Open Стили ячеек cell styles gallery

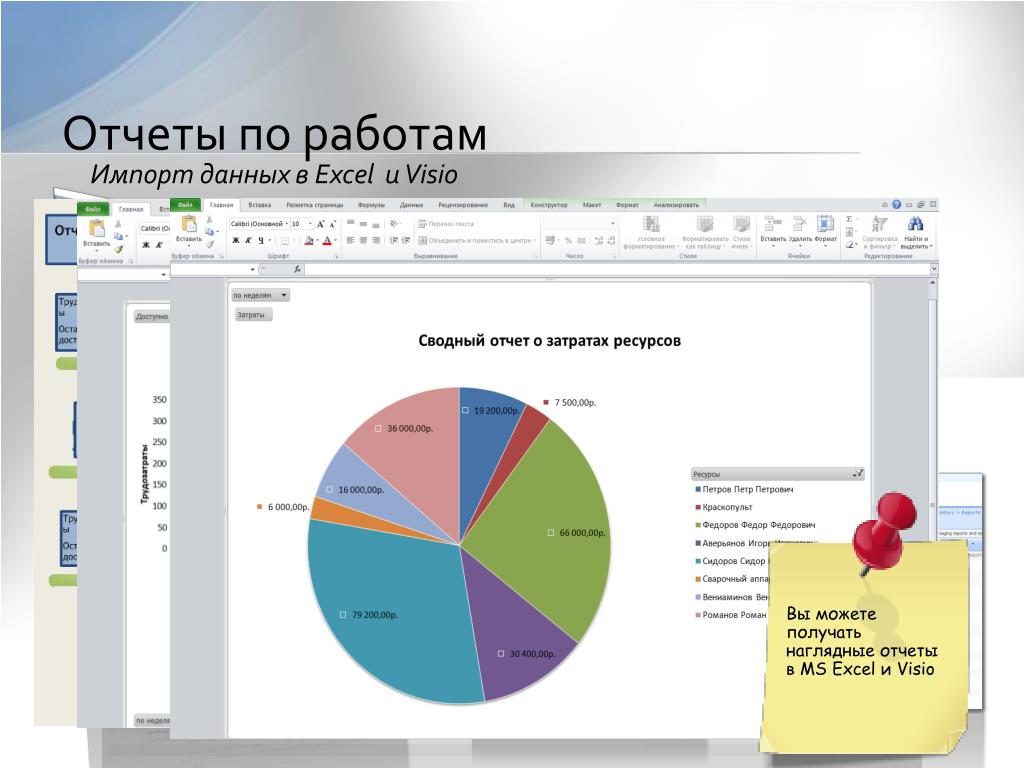click(741, 232)
